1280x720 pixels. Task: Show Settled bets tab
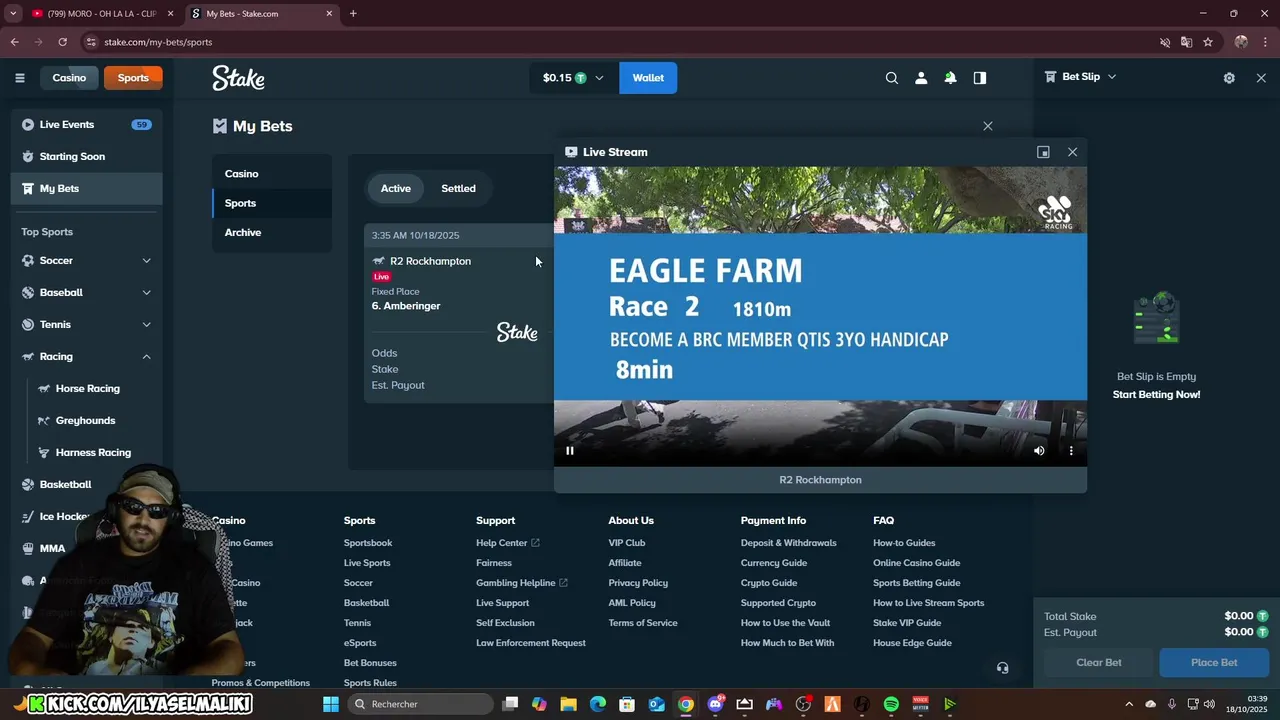[458, 189]
